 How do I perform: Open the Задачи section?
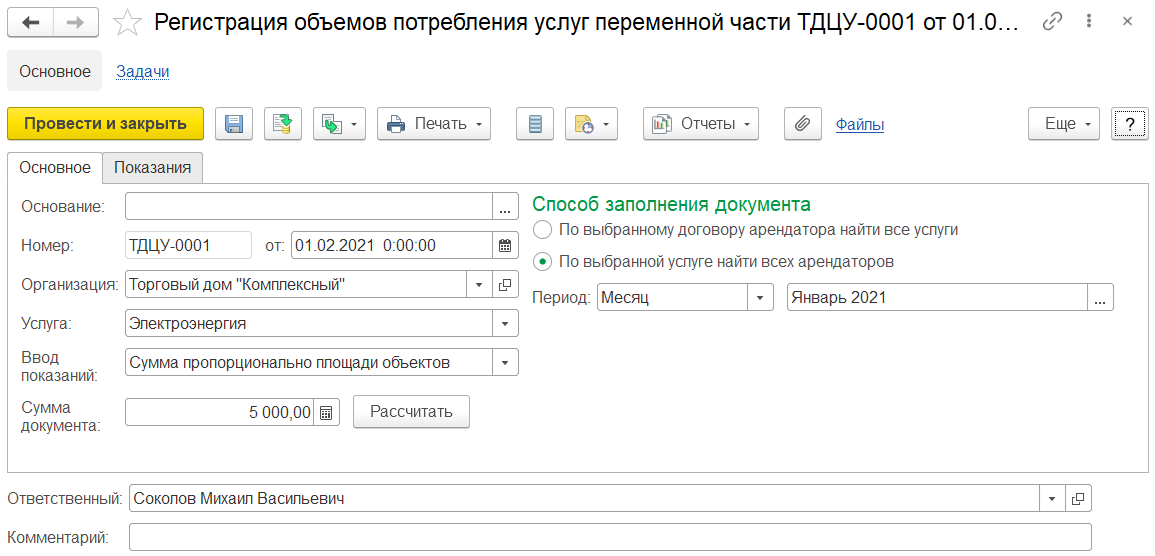click(143, 71)
